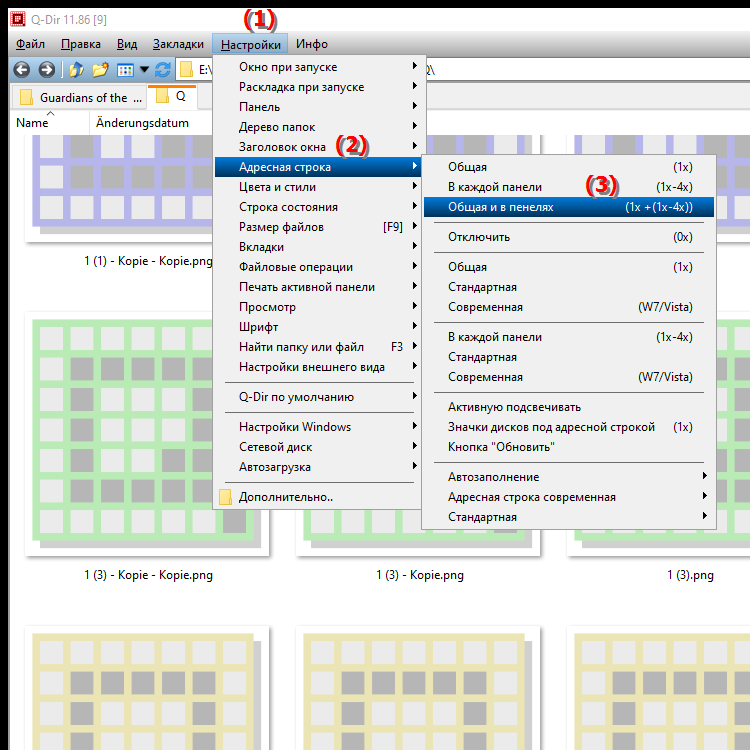Viewport: 750px width, 750px height.
Task: Toggle Значки дисков под адресной строкой
Action: click(569, 427)
